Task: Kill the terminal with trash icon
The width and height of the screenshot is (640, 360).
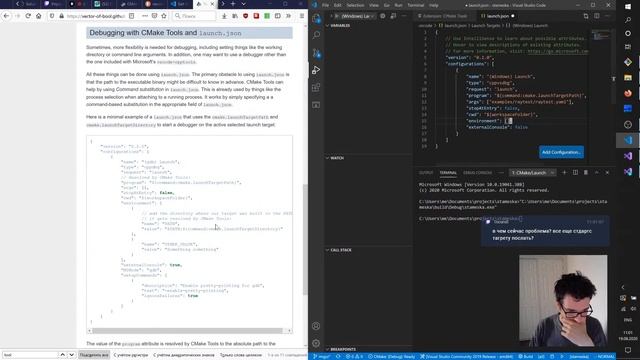Action: click(x=586, y=173)
